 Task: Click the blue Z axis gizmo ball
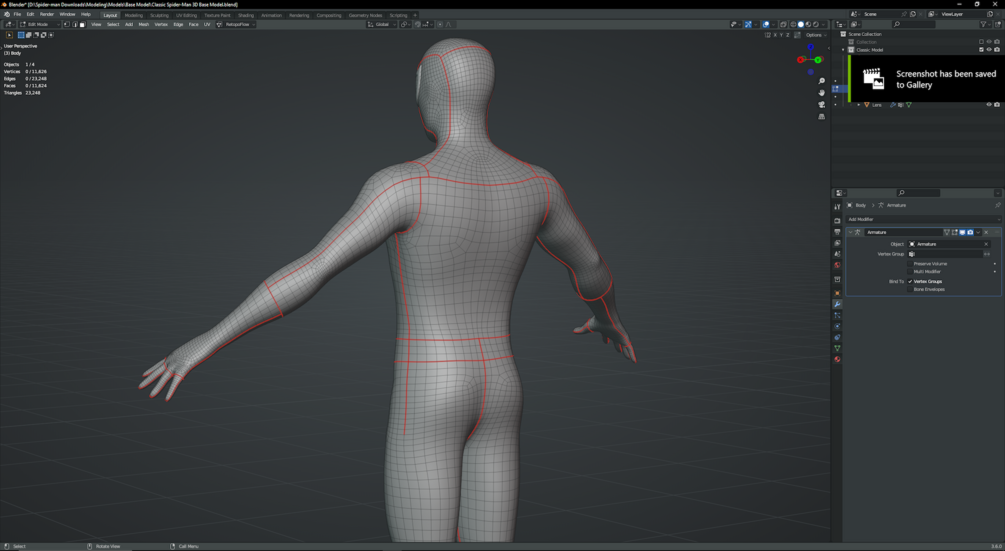pos(810,47)
